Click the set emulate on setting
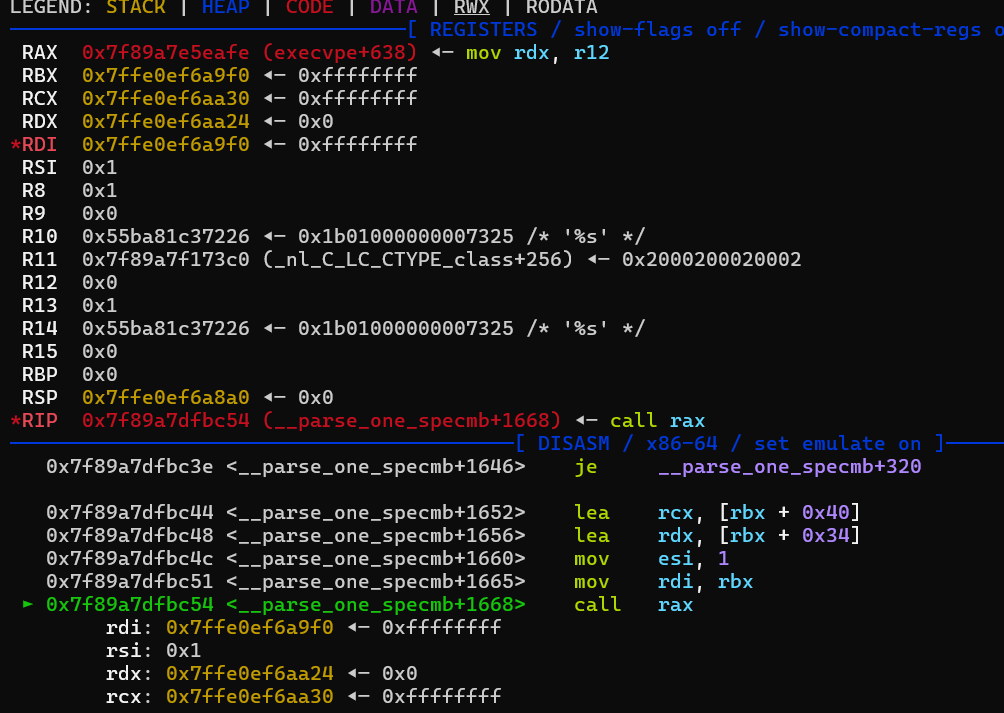1004x713 pixels. (855, 444)
